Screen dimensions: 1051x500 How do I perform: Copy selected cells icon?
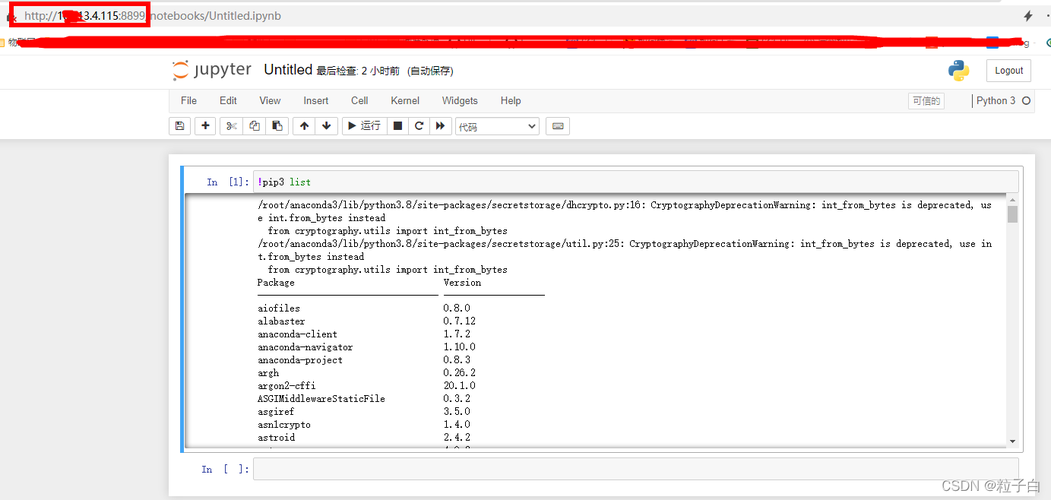255,125
